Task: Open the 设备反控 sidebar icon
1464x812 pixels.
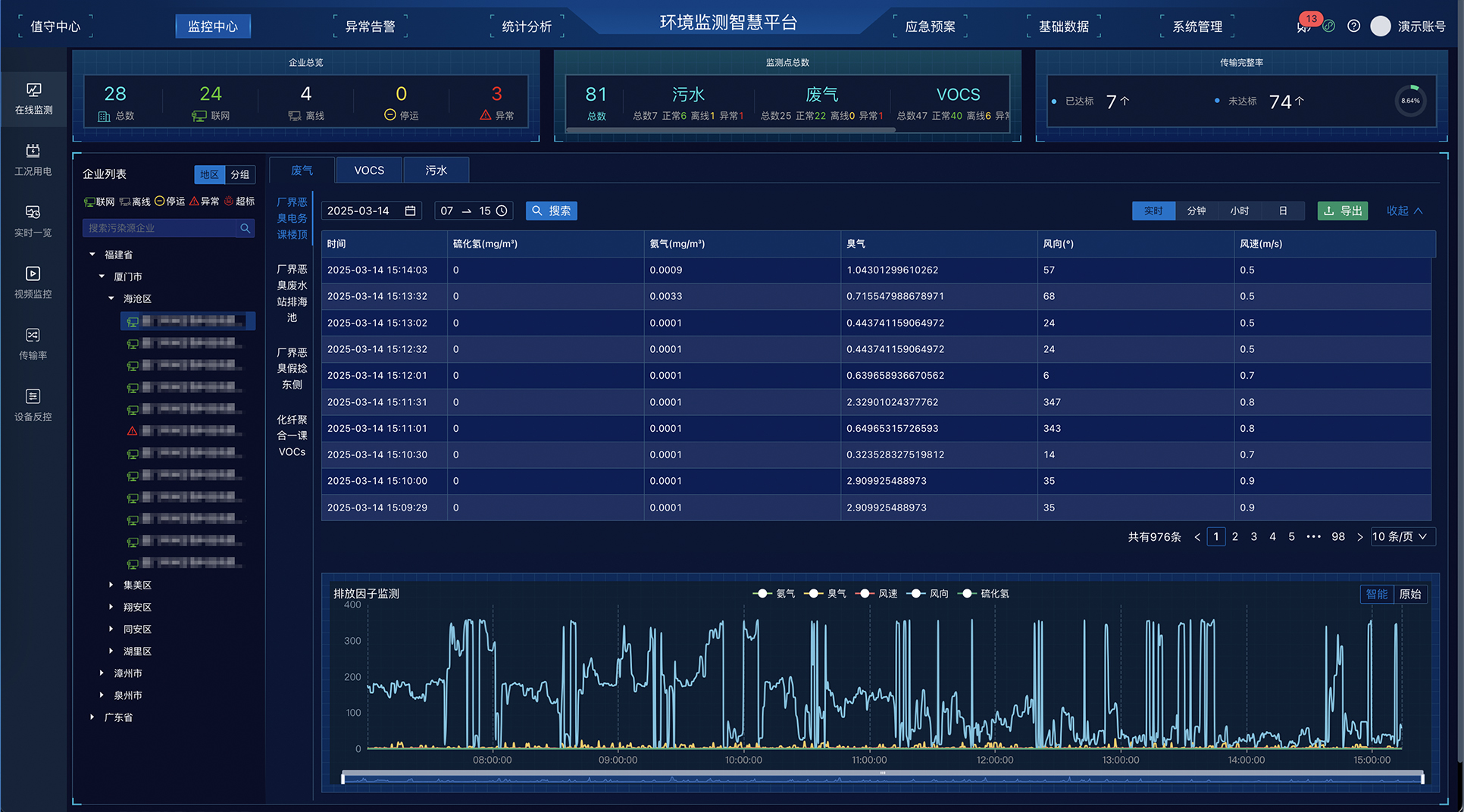Action: (33, 405)
